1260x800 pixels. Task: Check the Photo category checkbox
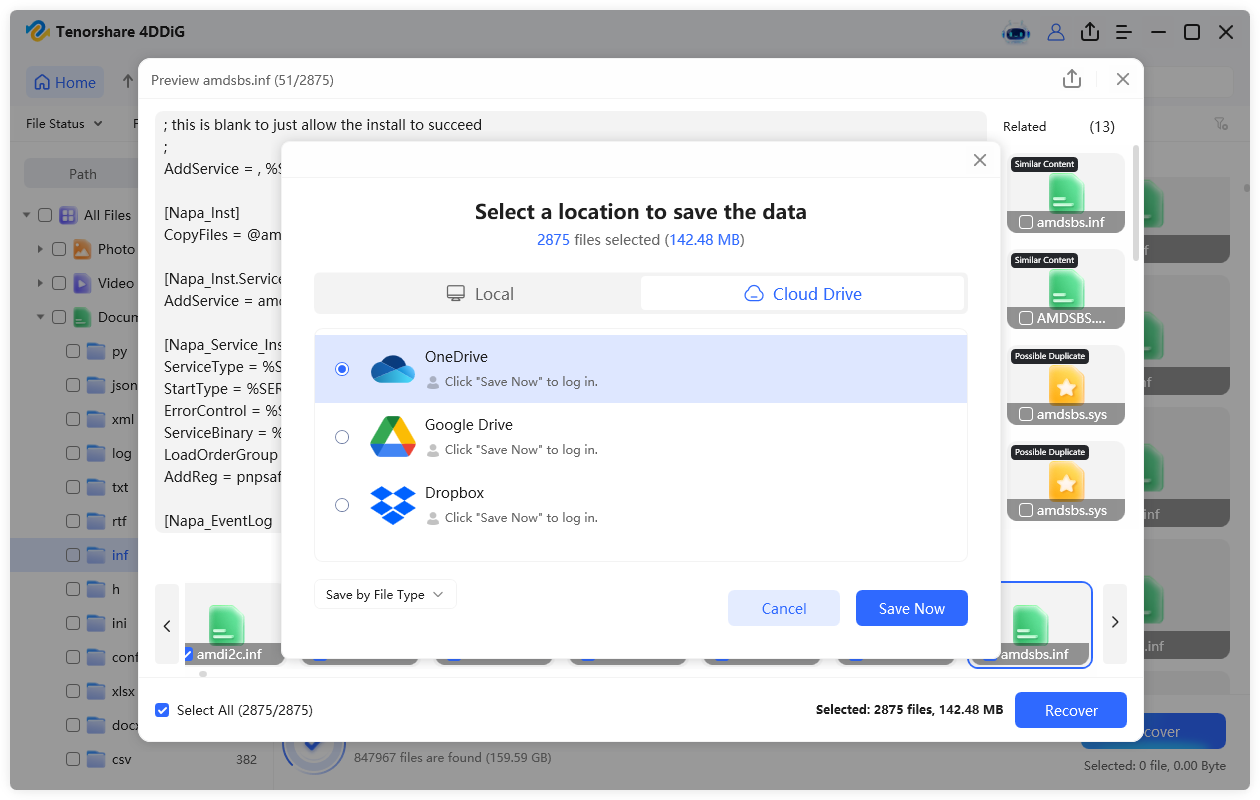(59, 249)
